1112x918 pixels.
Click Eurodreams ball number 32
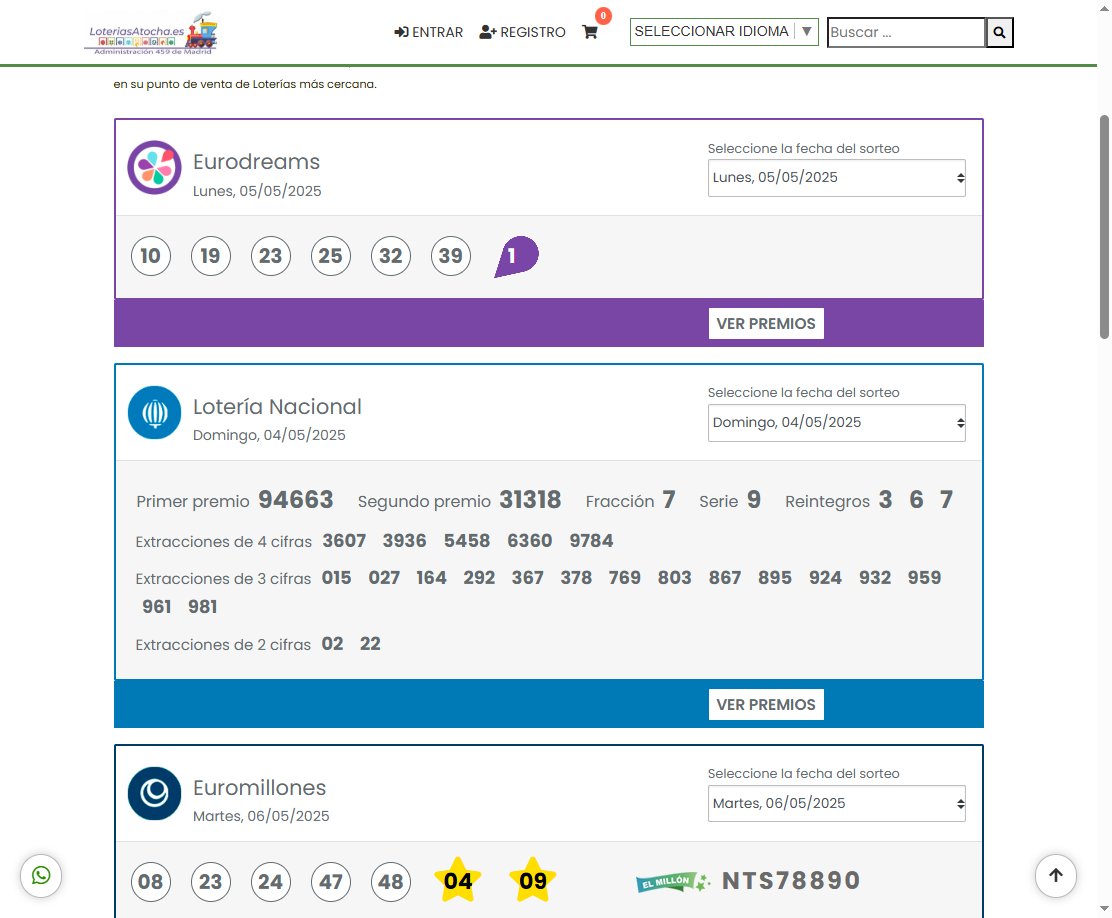point(391,256)
